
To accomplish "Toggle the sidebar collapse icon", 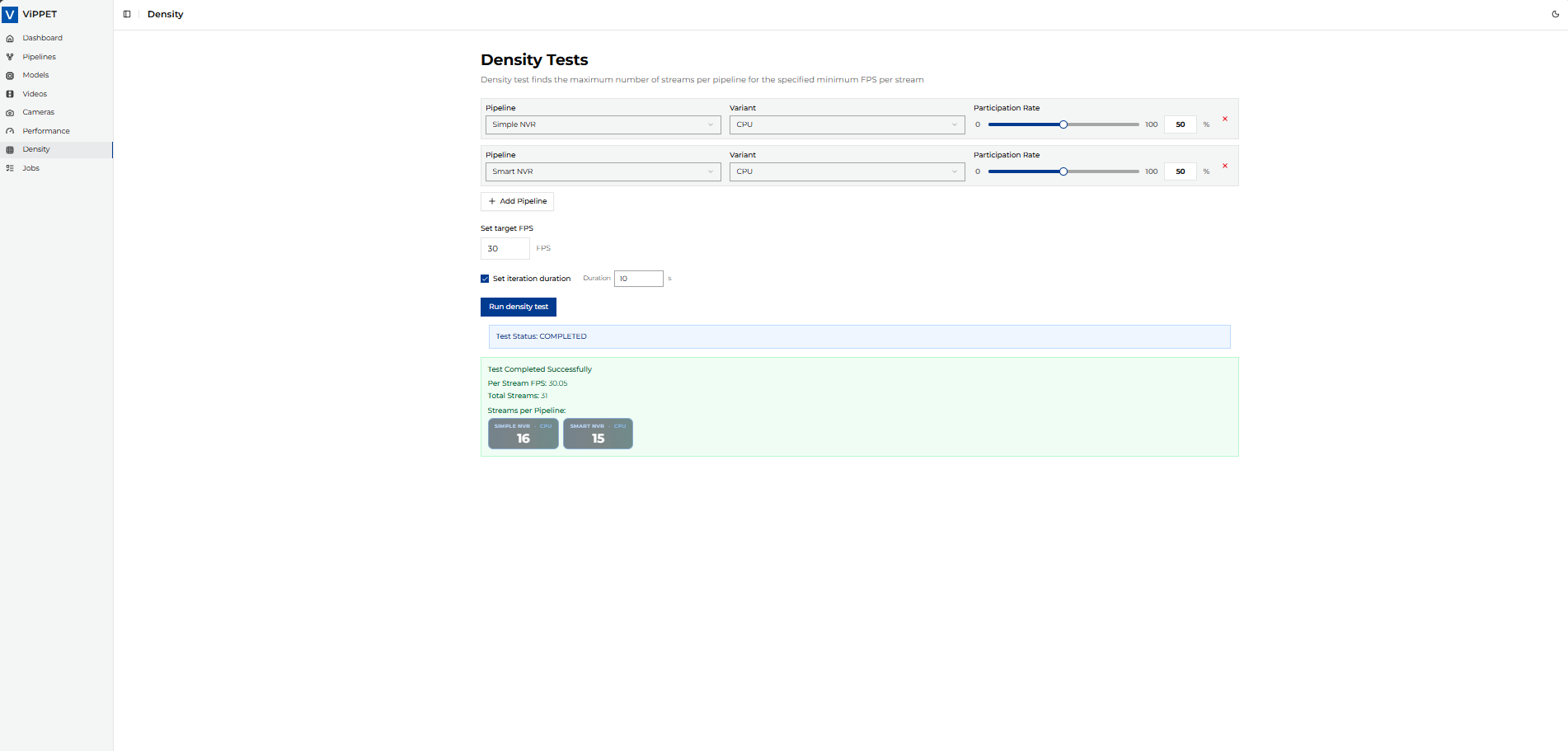I will tap(127, 14).
